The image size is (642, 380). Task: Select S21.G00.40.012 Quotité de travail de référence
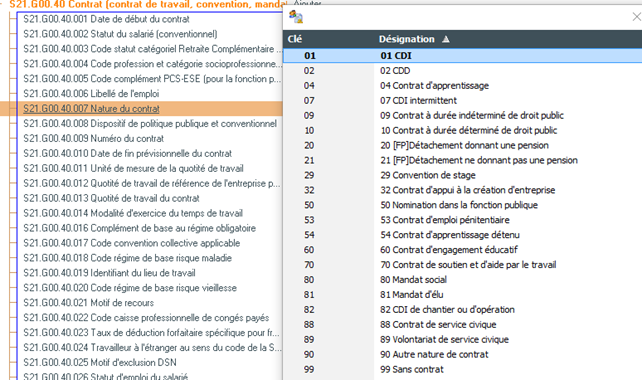point(151,183)
